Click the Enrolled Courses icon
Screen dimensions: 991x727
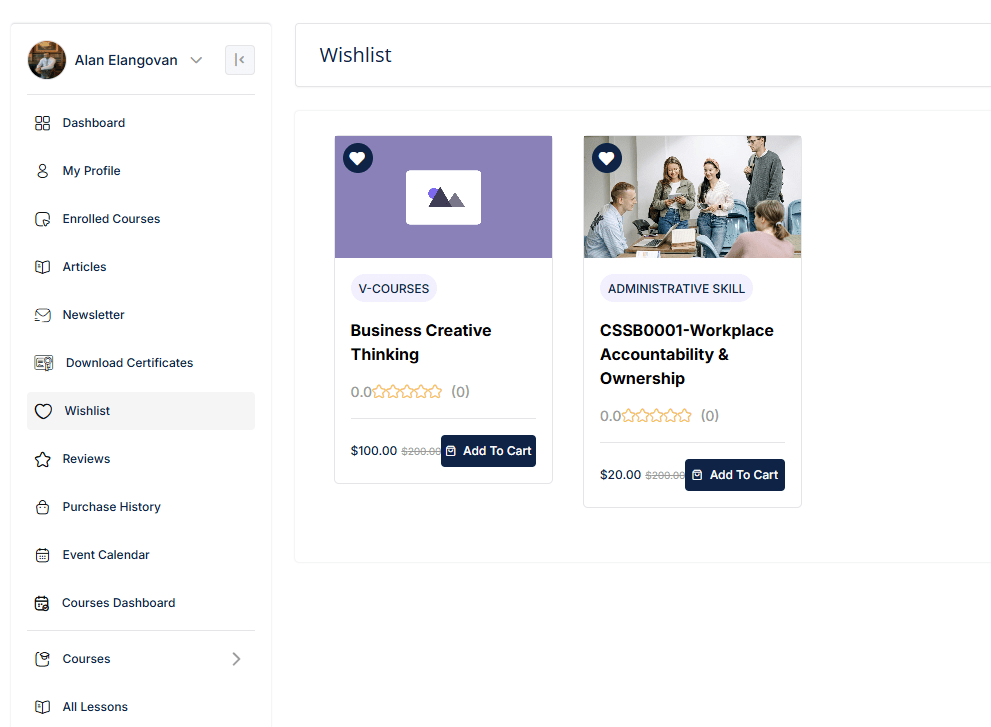click(x=42, y=219)
